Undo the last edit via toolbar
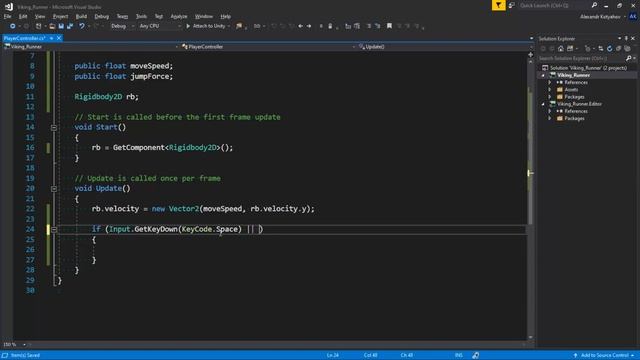The width and height of the screenshot is (640, 360). tap(82, 26)
